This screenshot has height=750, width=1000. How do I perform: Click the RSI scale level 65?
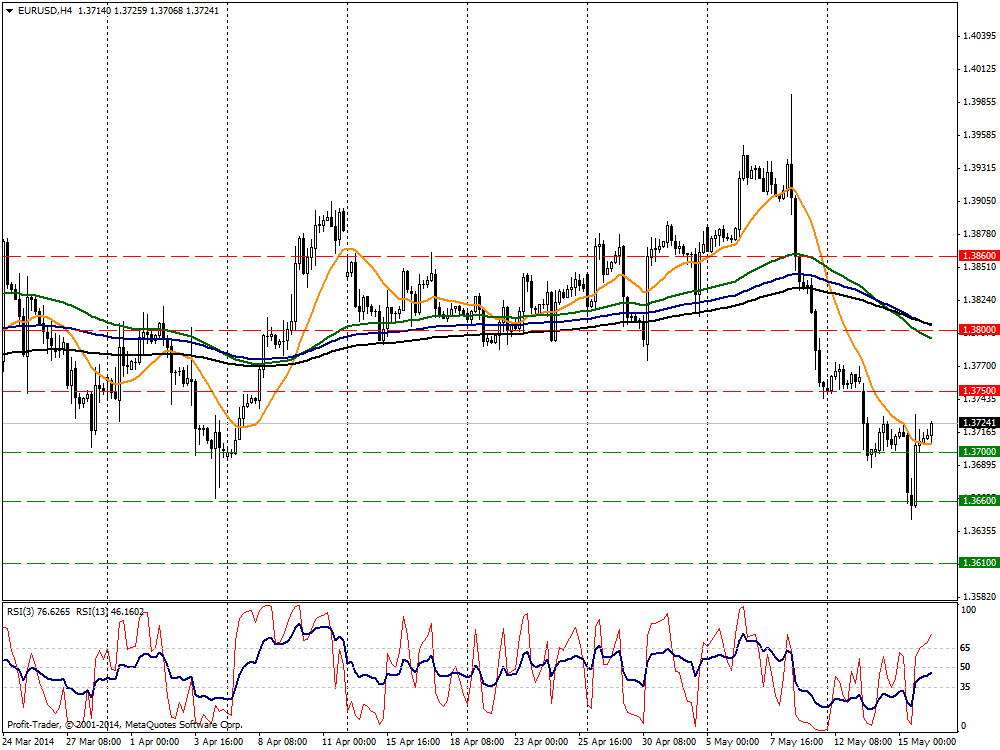pos(966,648)
